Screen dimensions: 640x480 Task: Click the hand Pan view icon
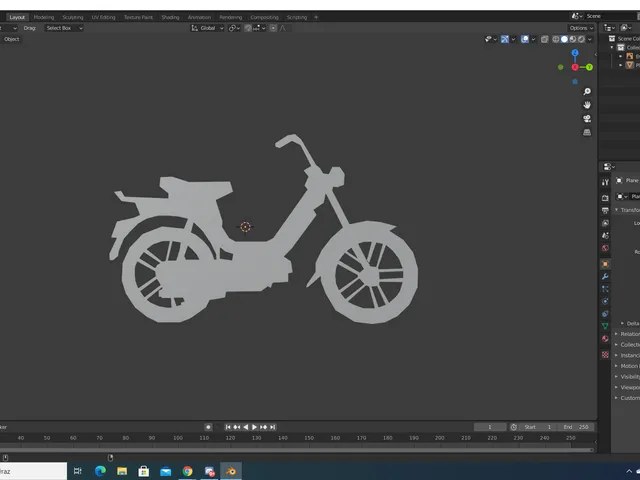click(x=587, y=105)
